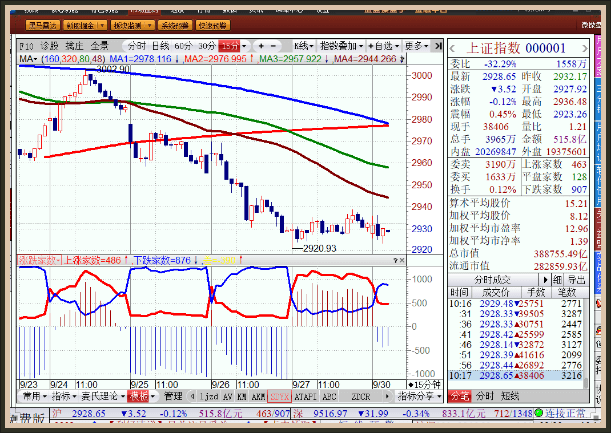Image resolution: width=611 pixels, height=433 pixels.
Task: Select the highlighted 15分 period
Action: point(229,46)
